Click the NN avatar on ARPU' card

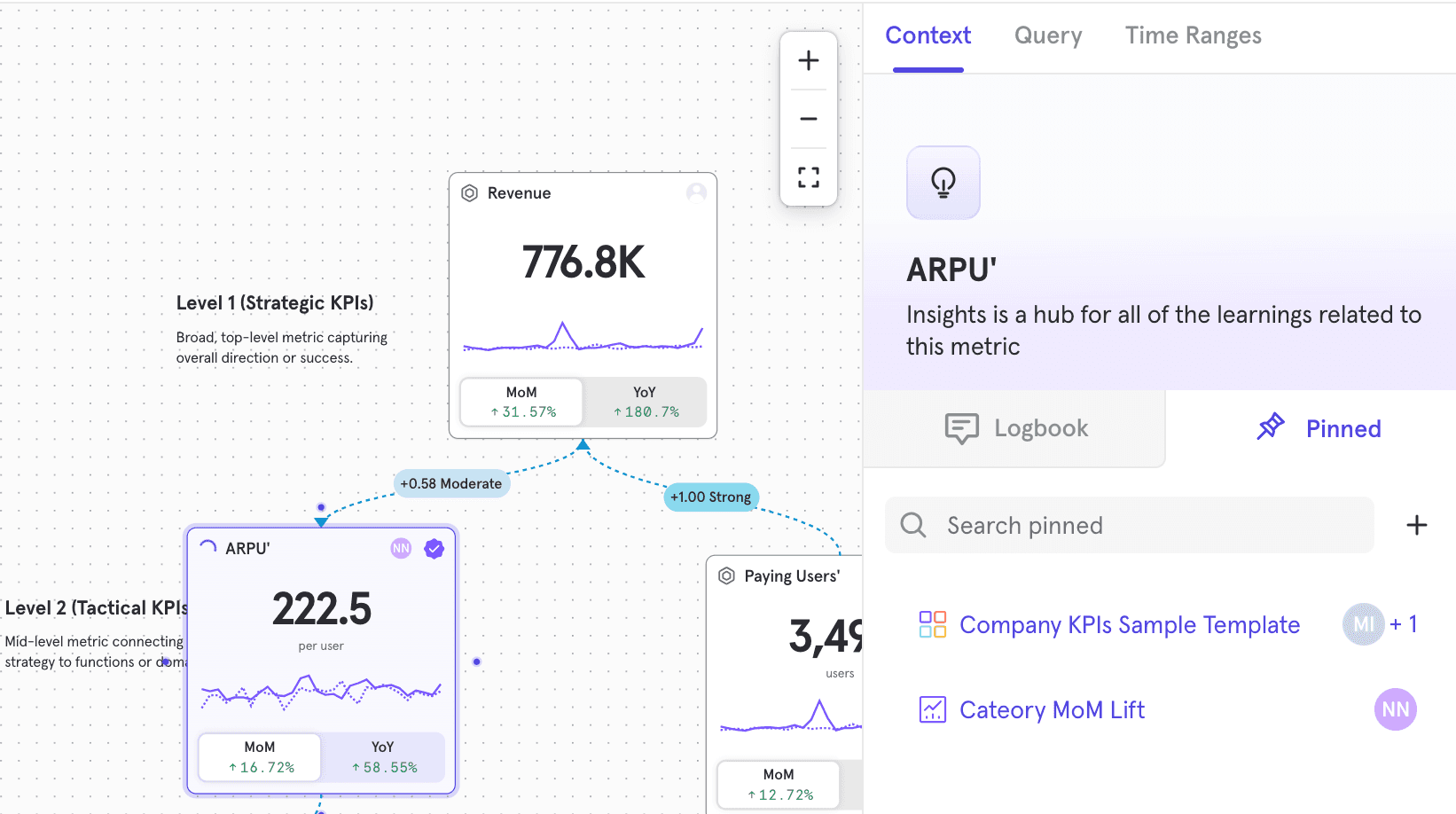coord(401,549)
